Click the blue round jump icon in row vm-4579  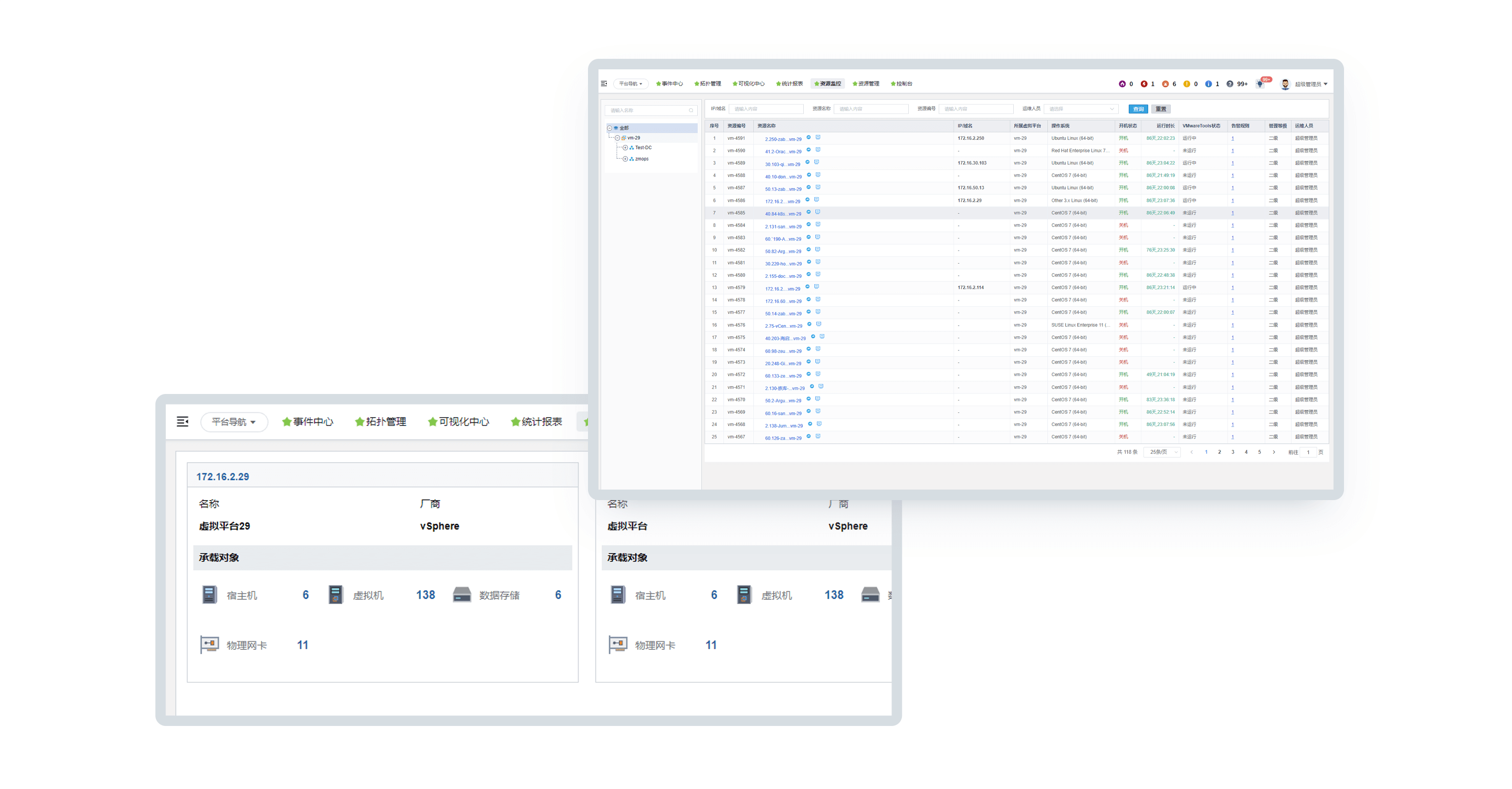pyautogui.click(x=807, y=287)
